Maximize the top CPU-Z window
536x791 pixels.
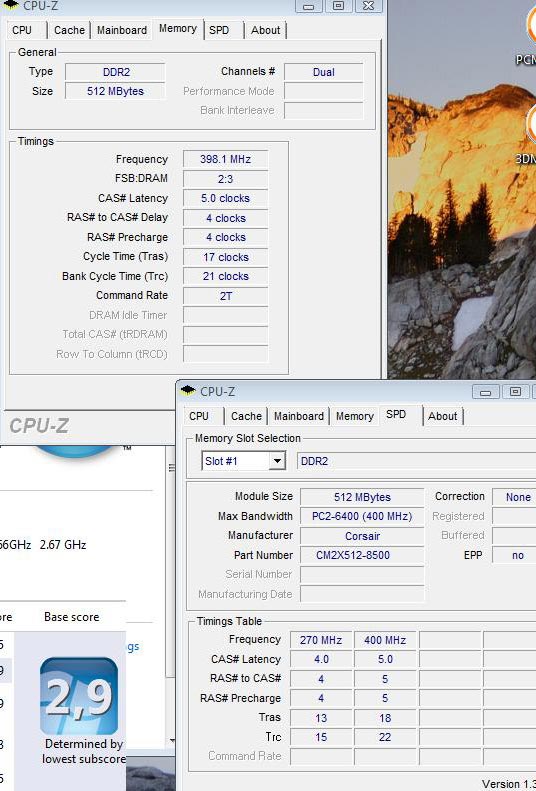tap(338, 6)
